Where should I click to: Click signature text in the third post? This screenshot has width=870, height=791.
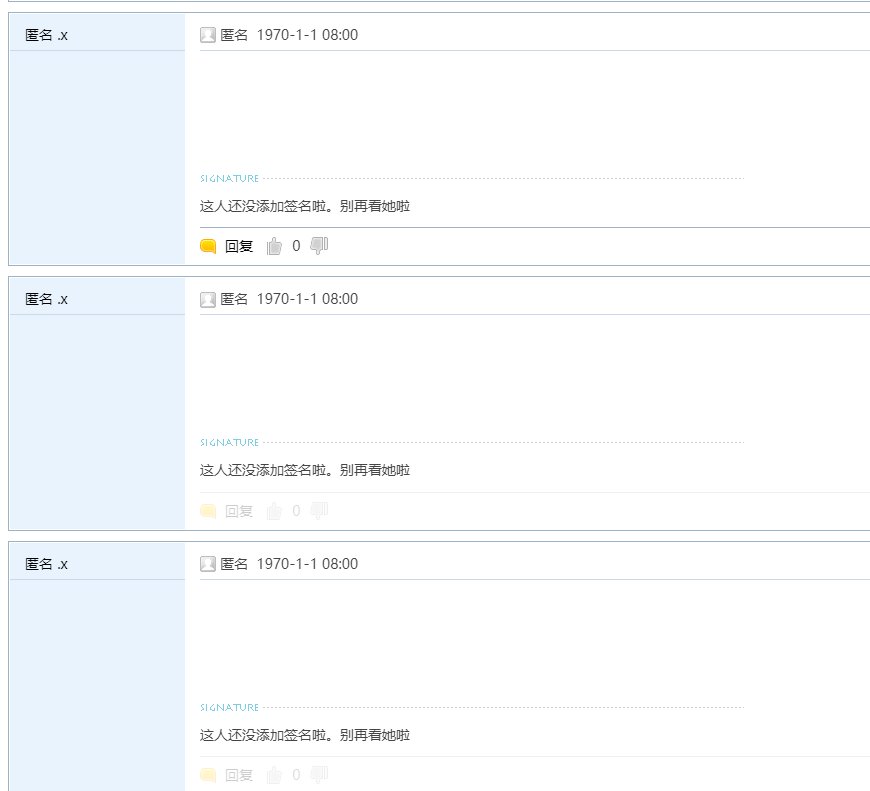305,736
